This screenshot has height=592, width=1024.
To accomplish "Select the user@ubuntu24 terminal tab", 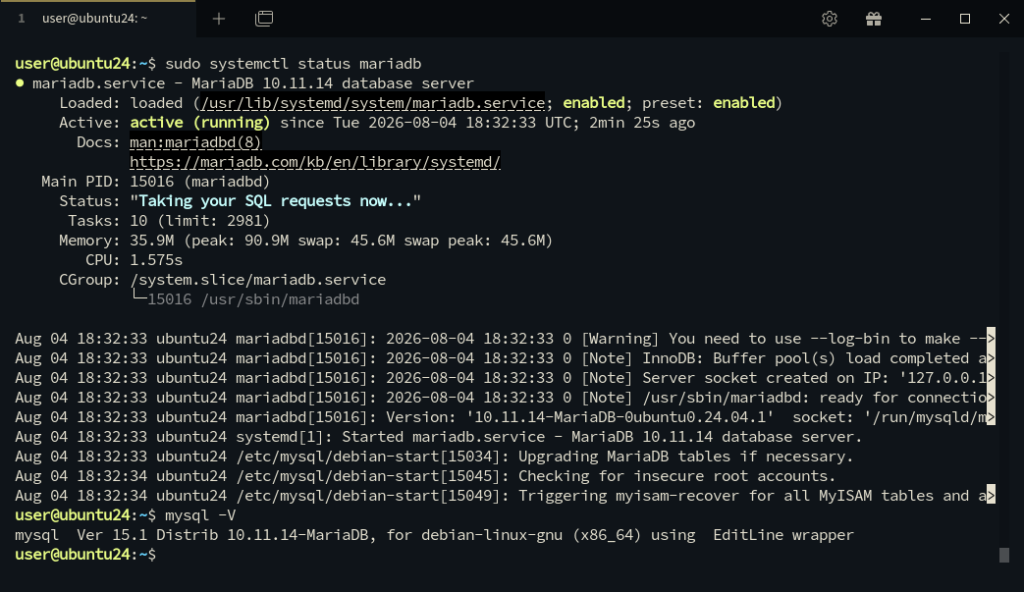I will (98, 19).
